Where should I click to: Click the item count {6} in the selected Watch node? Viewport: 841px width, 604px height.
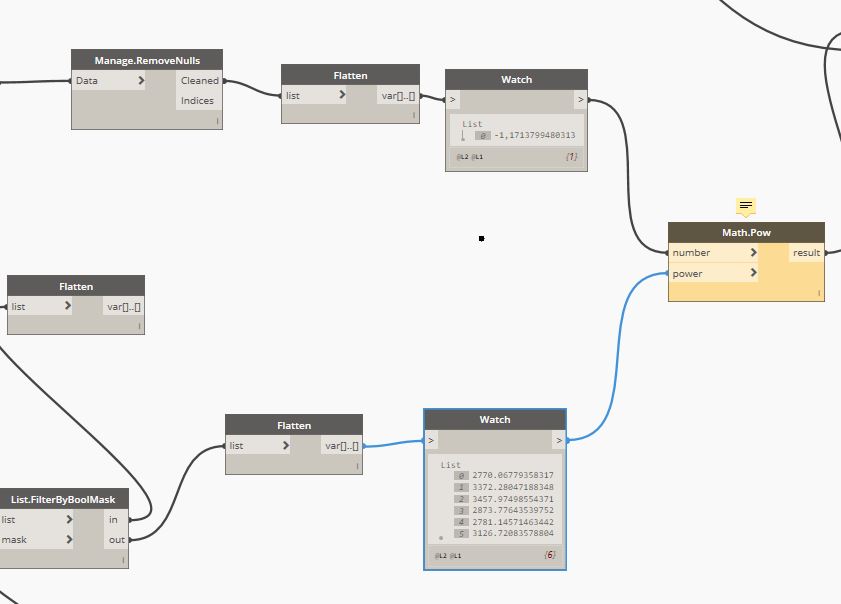pos(549,554)
